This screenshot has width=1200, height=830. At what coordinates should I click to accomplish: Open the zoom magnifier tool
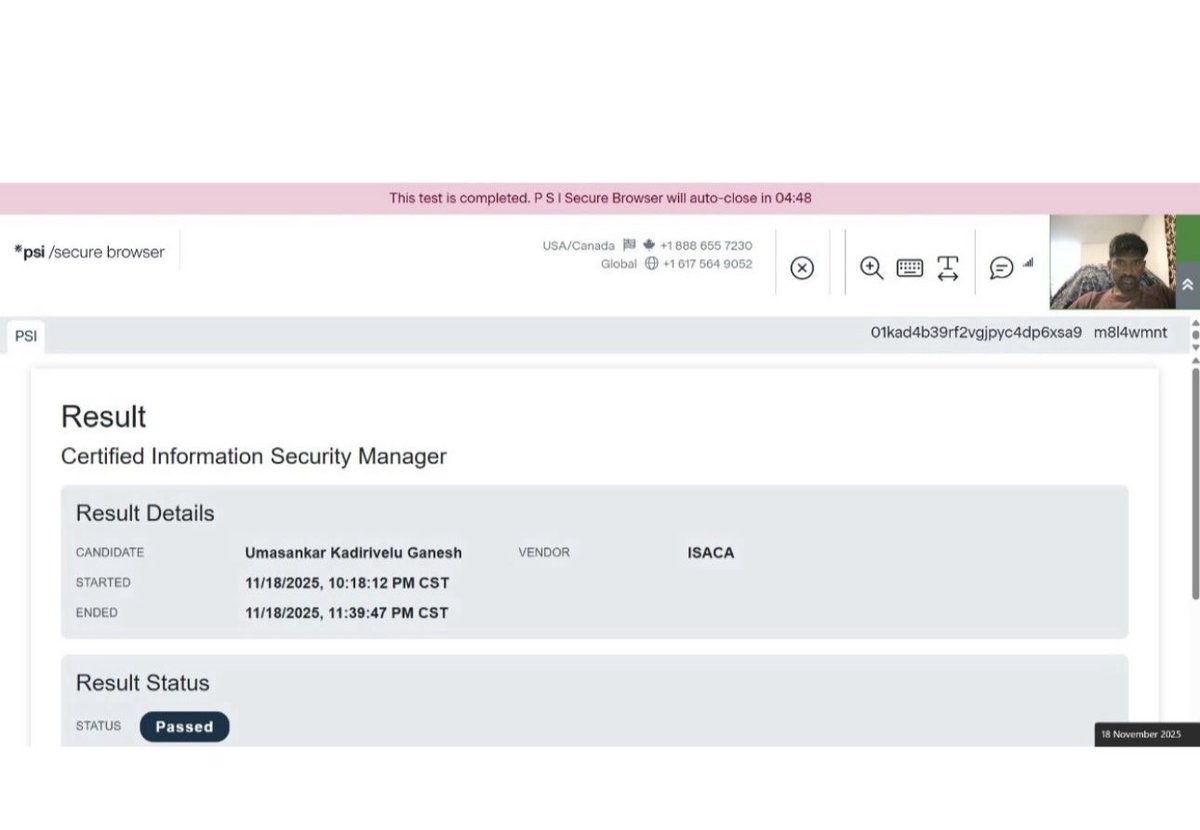tap(871, 268)
